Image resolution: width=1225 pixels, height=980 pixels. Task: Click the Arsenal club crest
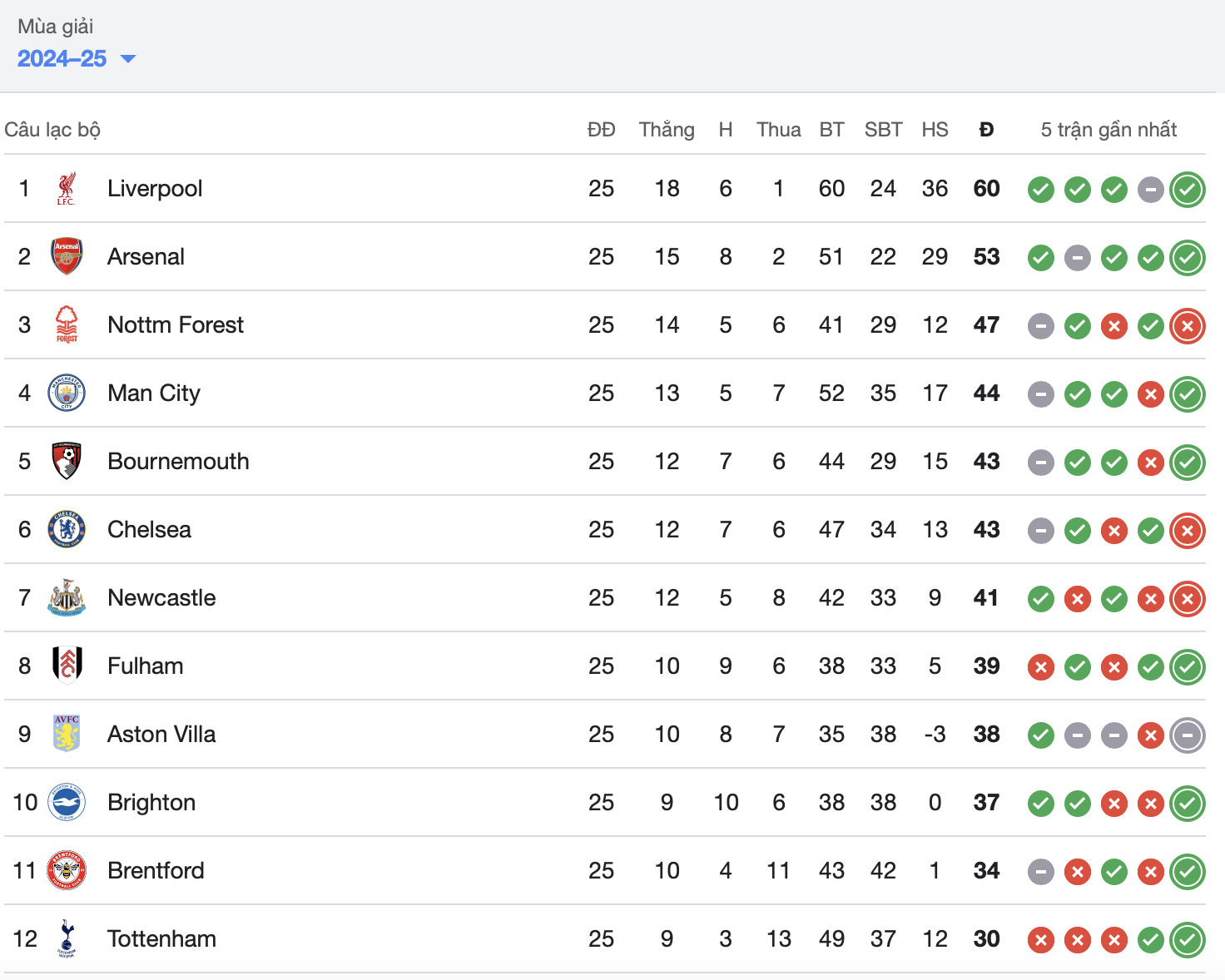[67, 257]
